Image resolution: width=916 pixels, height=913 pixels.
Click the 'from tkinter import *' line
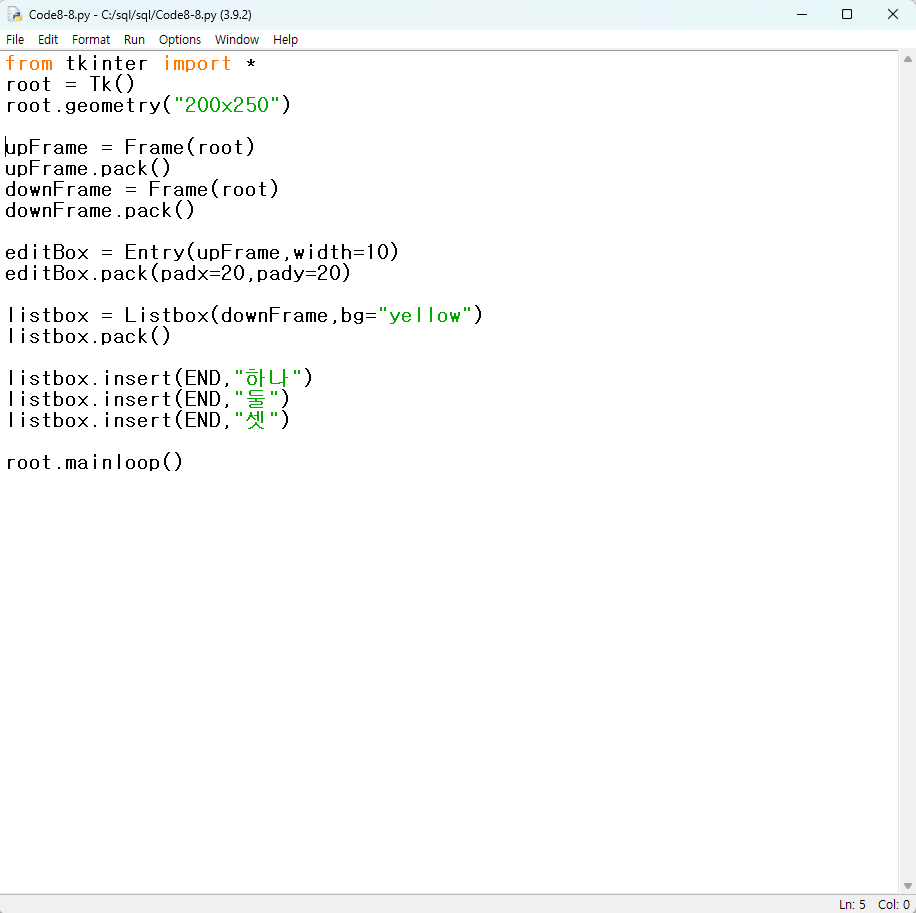click(x=131, y=63)
